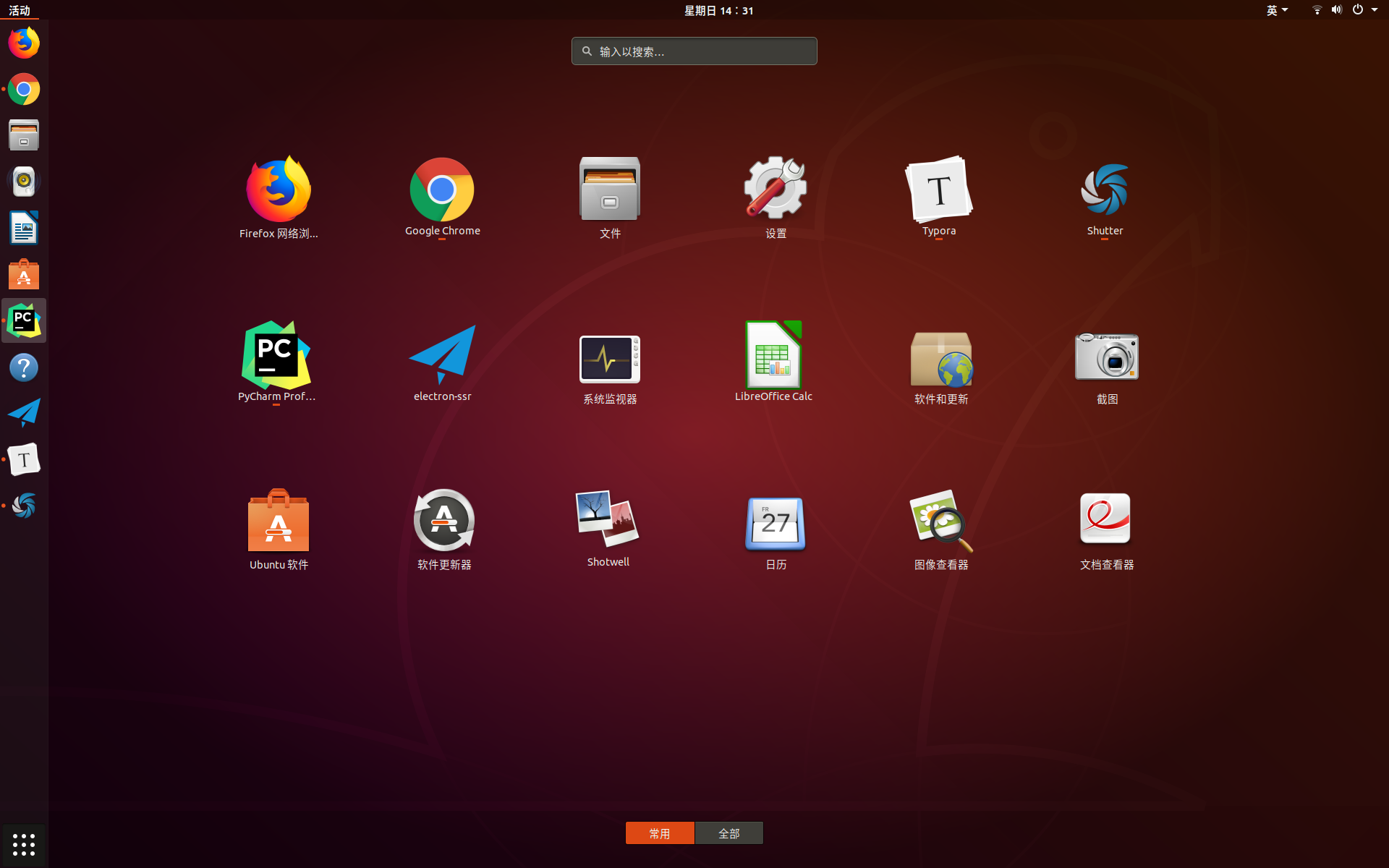
Task: Open the power system menu arrow
Action: tap(1374, 10)
